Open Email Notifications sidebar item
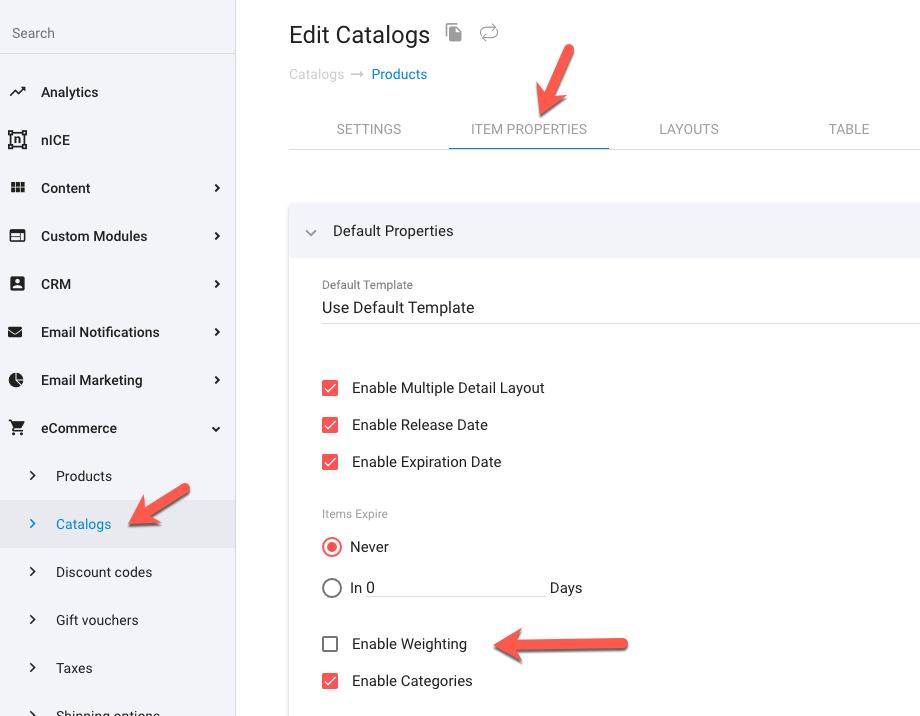The image size is (920, 716). click(x=100, y=332)
